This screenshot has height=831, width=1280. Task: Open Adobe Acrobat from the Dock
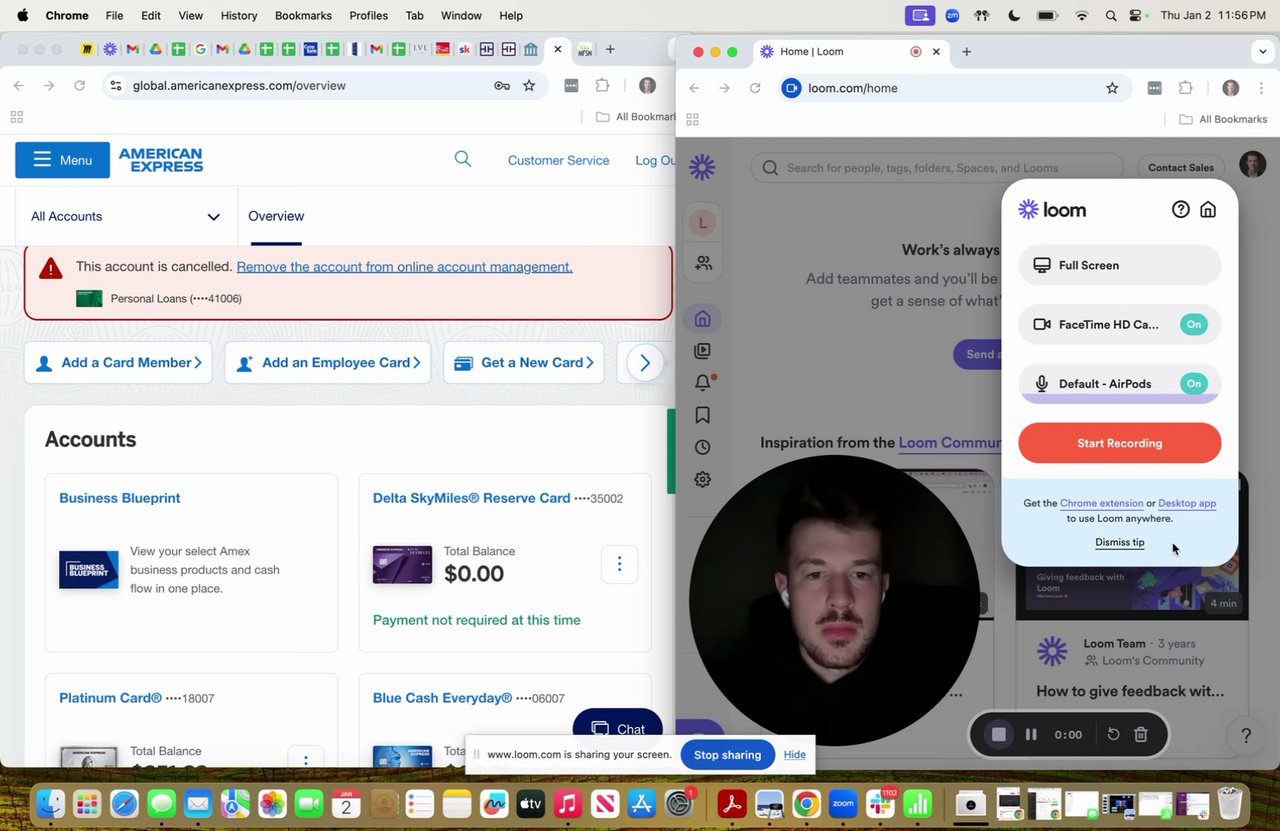pos(733,803)
